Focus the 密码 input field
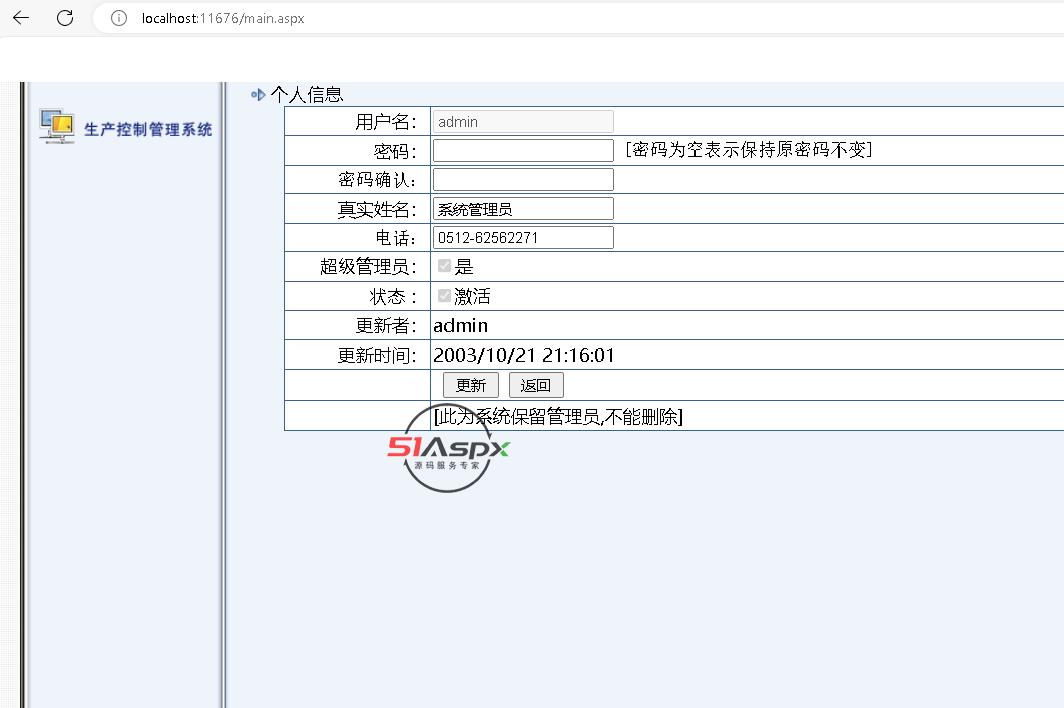The image size is (1064, 708). pos(522,151)
